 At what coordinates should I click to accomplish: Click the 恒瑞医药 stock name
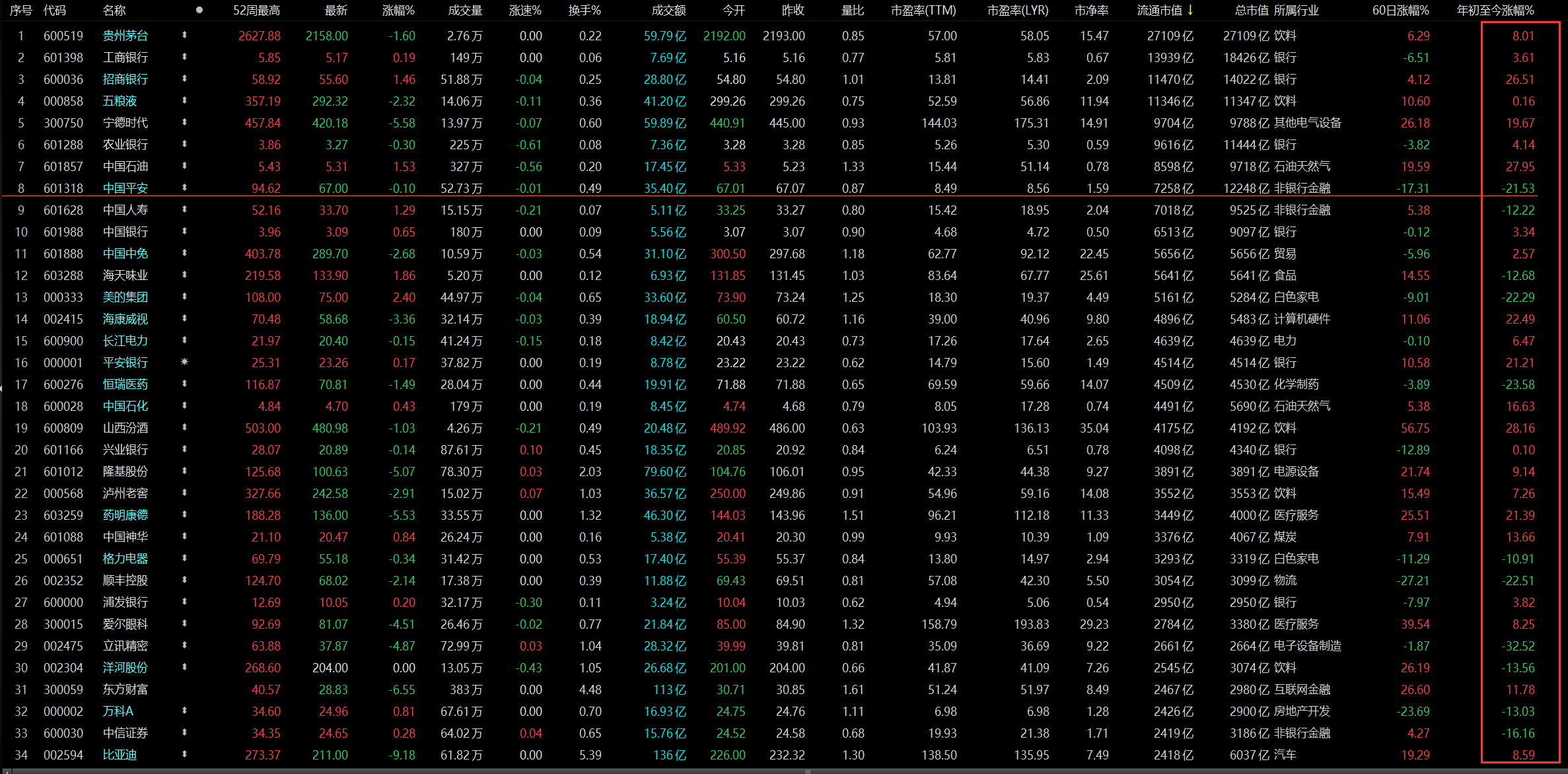(125, 384)
